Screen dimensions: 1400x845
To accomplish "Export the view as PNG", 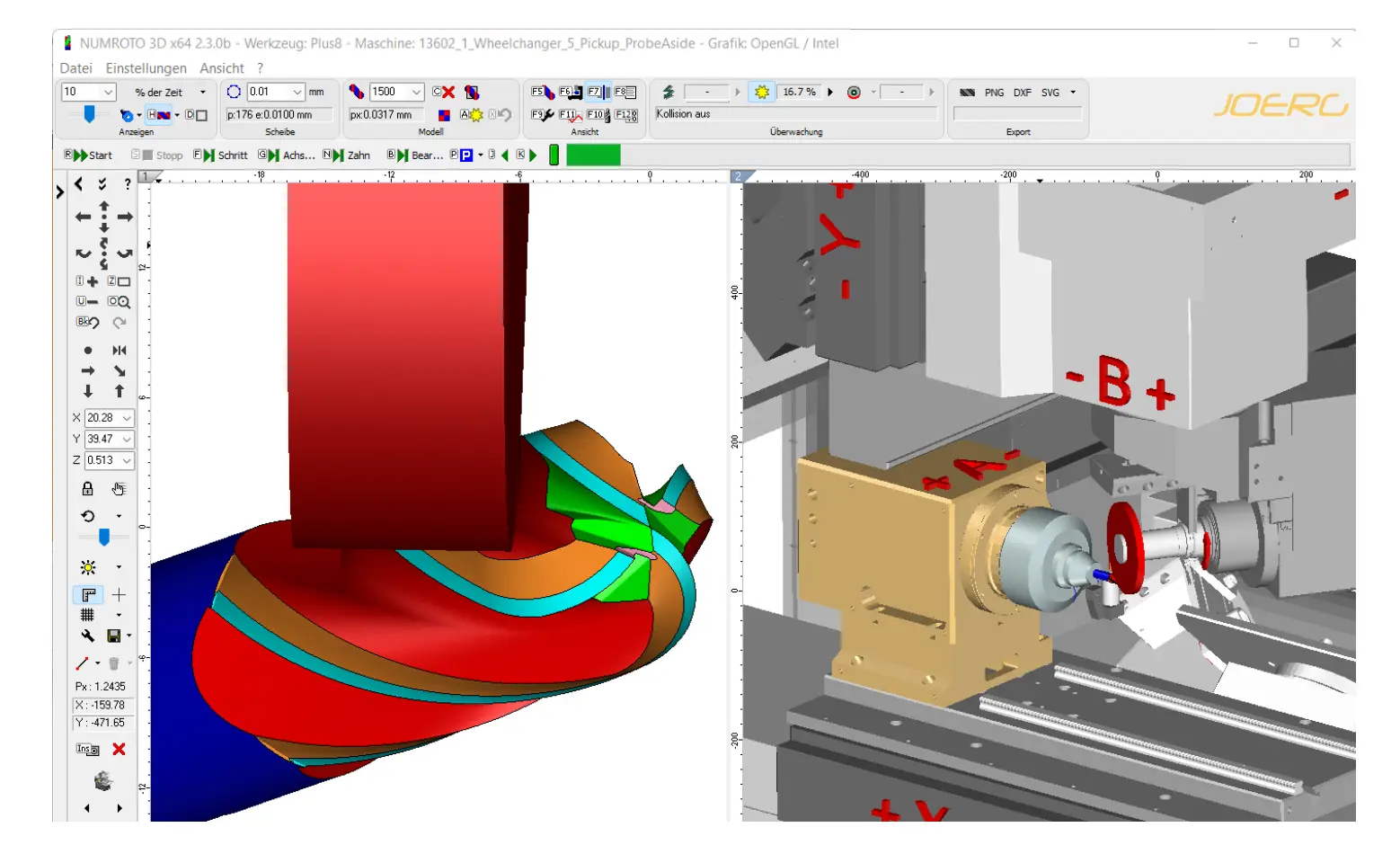I will coord(994,93).
